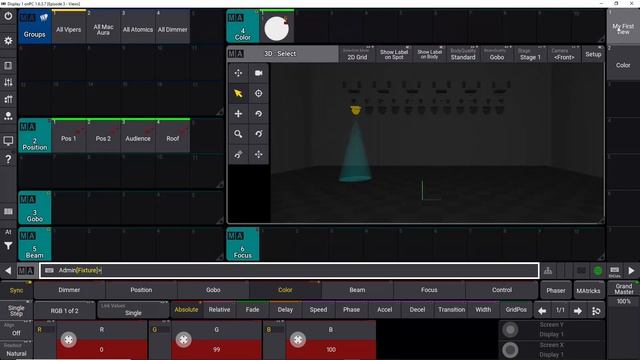The width and height of the screenshot is (640, 360).
Task: Click the display monitor icon in sidebar
Action: pos(8,141)
